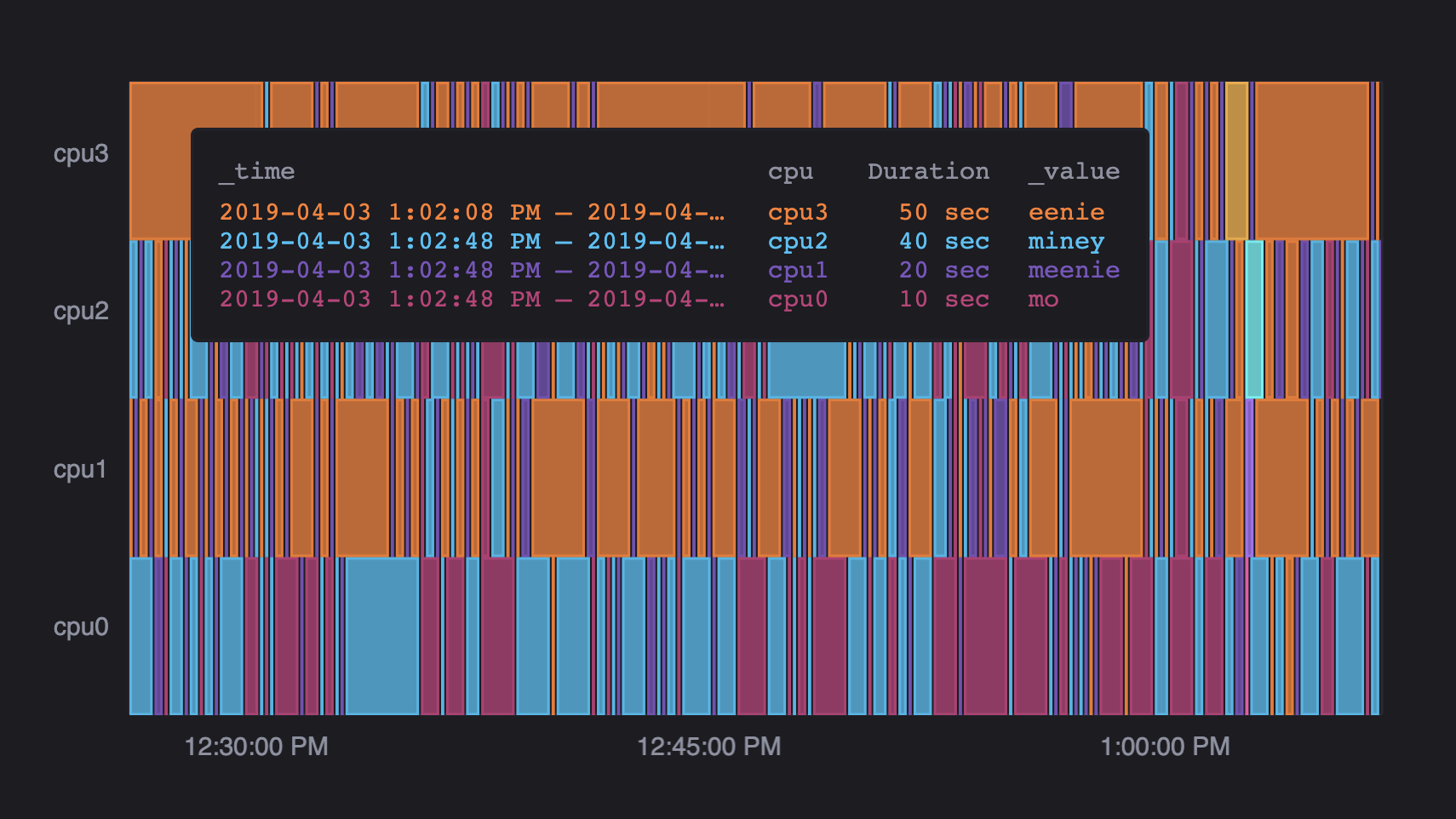Image resolution: width=1456 pixels, height=819 pixels.
Task: Click the _time column header in tooltip
Action: [257, 172]
